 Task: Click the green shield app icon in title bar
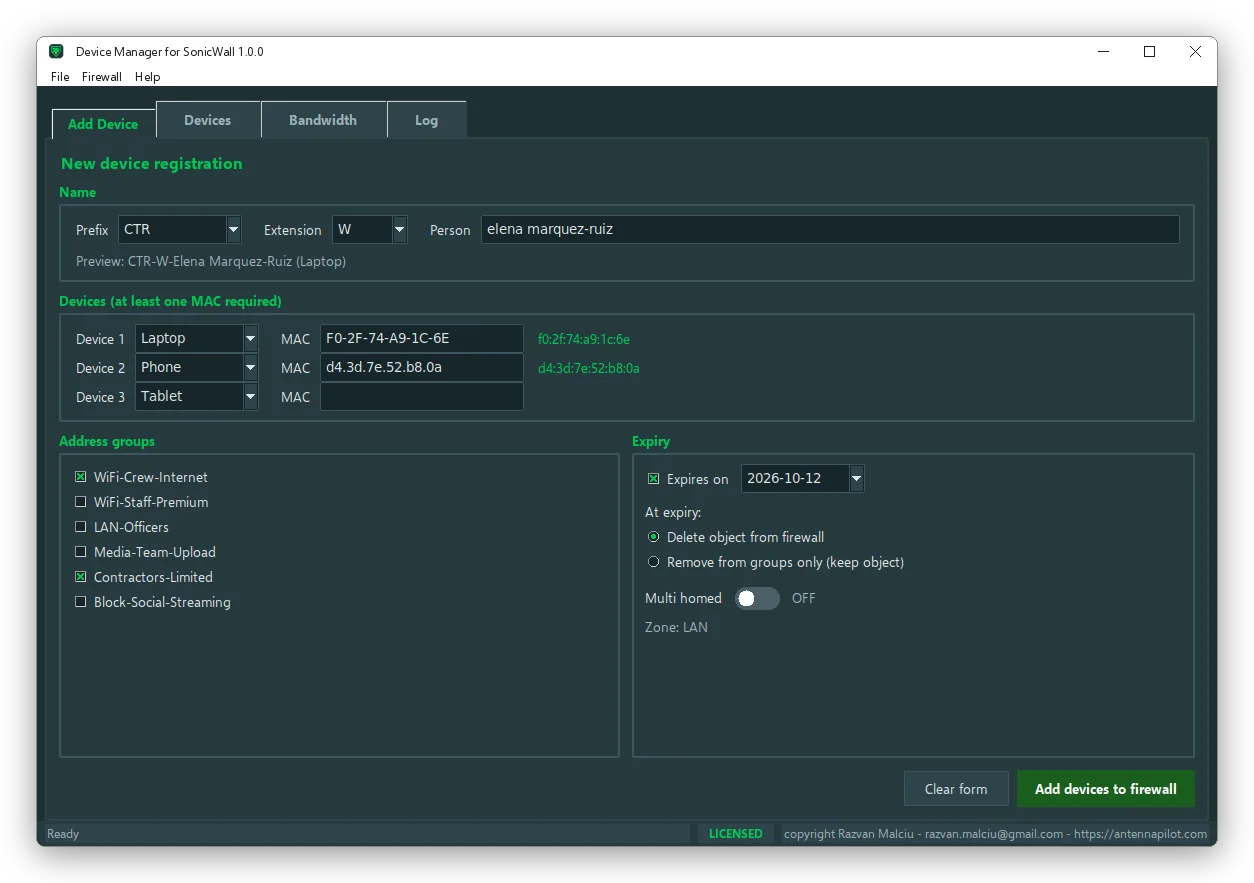[x=57, y=52]
